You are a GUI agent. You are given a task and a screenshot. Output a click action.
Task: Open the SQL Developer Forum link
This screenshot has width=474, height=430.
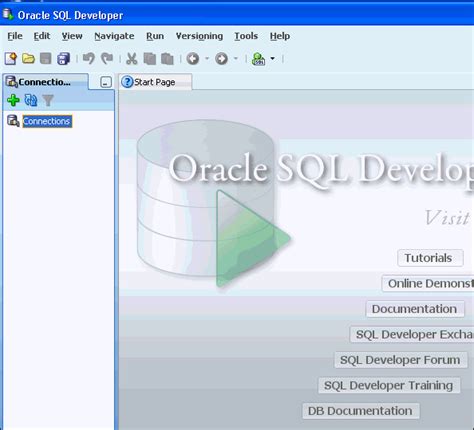400,360
